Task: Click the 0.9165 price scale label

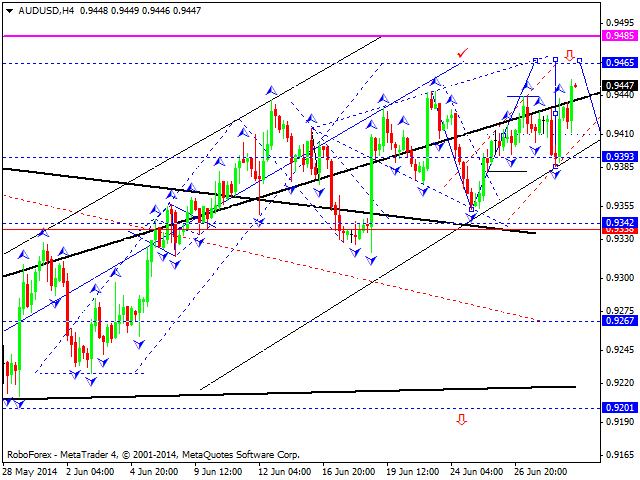Action: coord(620,454)
